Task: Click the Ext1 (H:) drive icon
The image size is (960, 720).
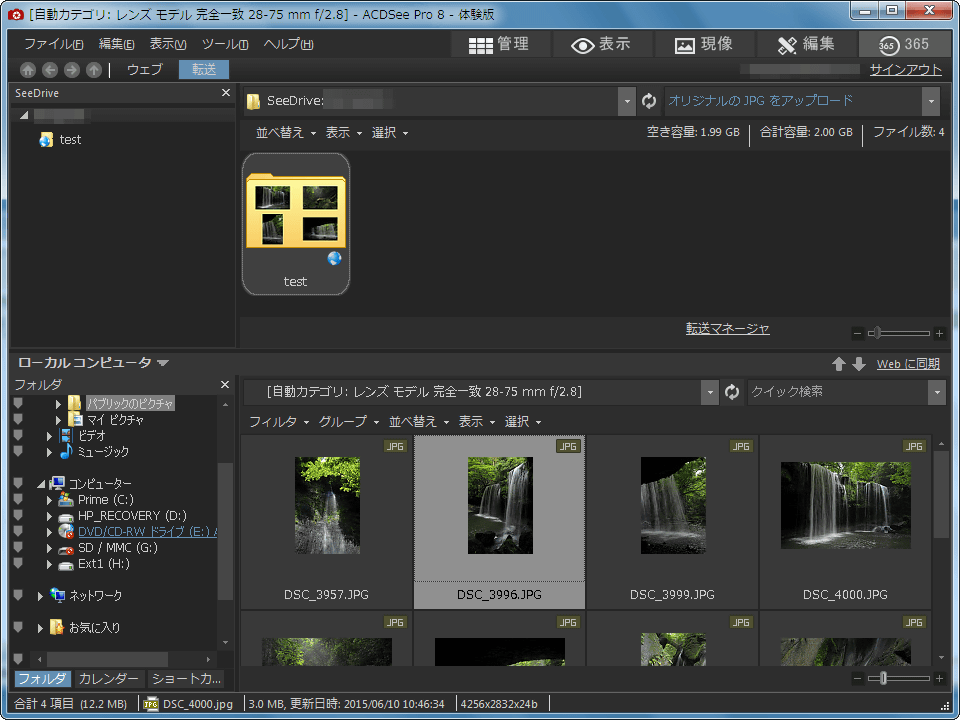Action: pyautogui.click(x=65, y=564)
